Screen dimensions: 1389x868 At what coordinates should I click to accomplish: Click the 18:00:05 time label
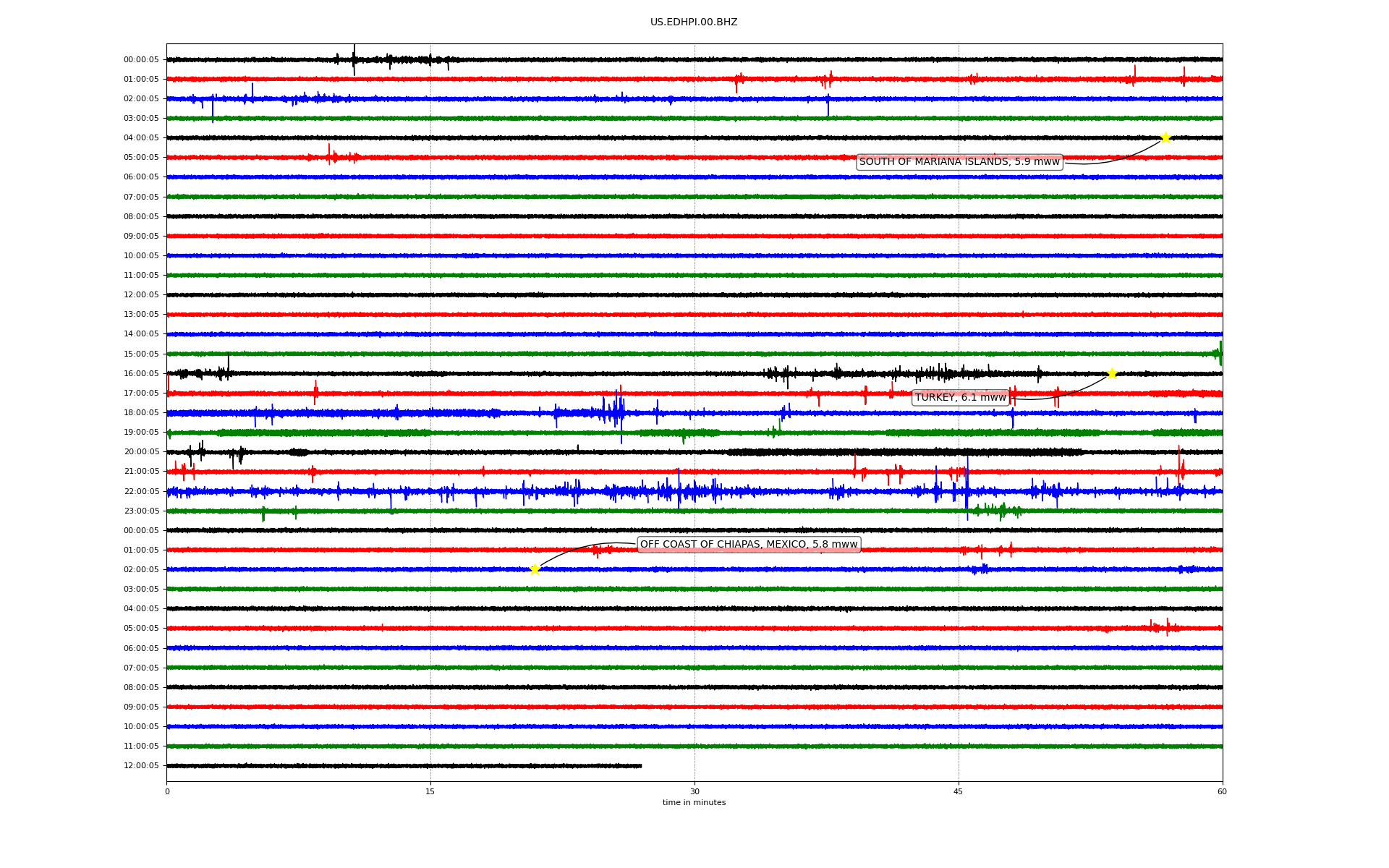pyautogui.click(x=141, y=412)
